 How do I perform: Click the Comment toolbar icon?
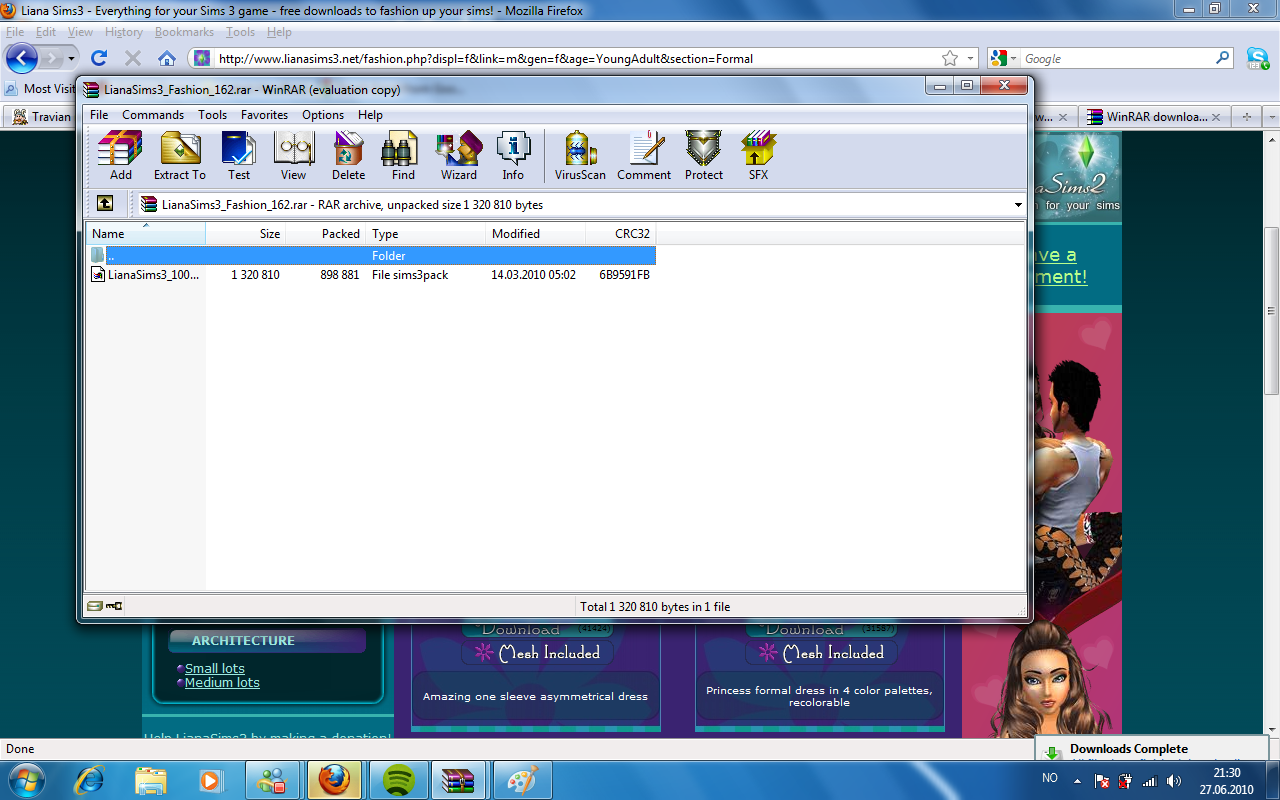(x=644, y=156)
